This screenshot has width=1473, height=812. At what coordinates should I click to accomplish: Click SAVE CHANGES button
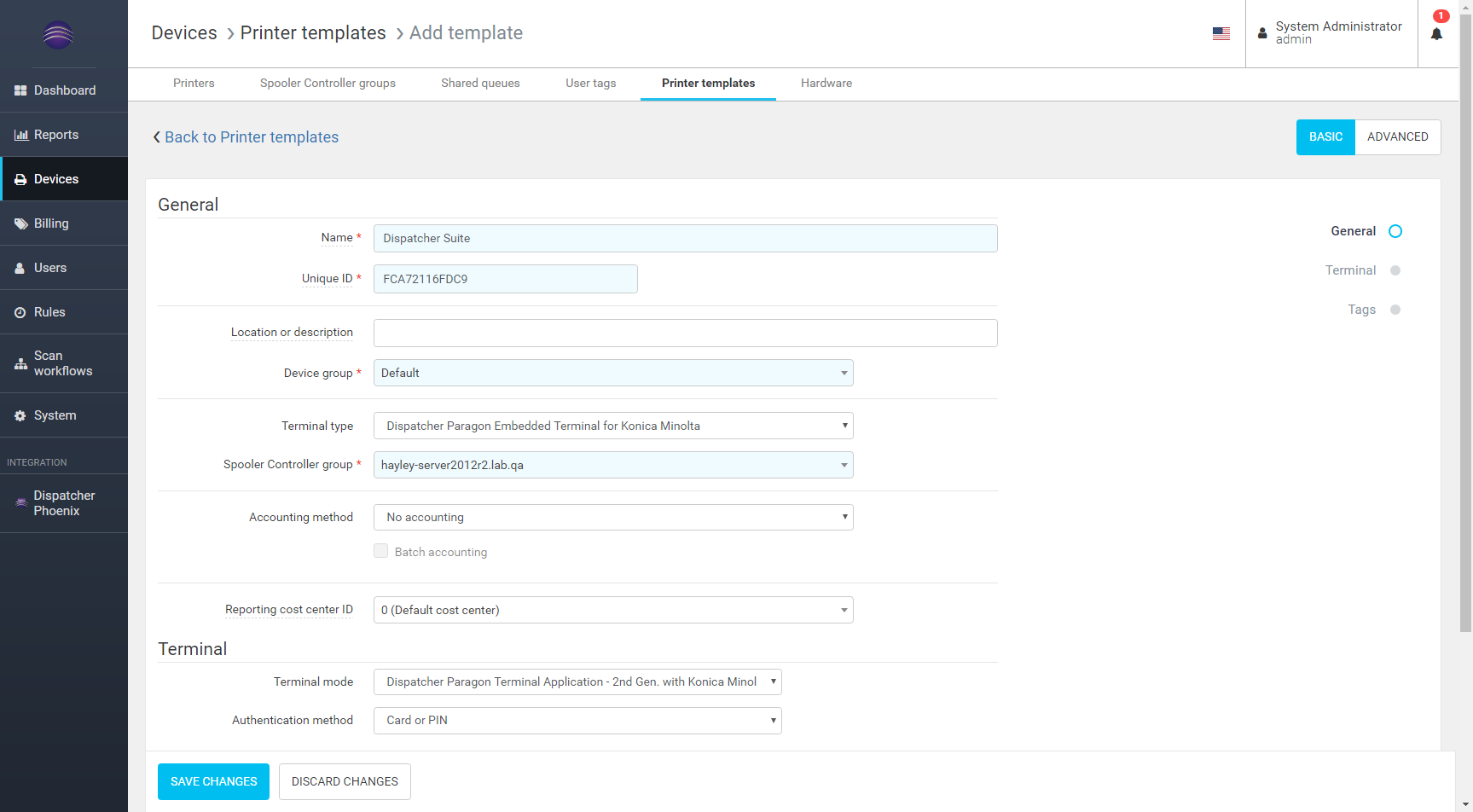[213, 781]
